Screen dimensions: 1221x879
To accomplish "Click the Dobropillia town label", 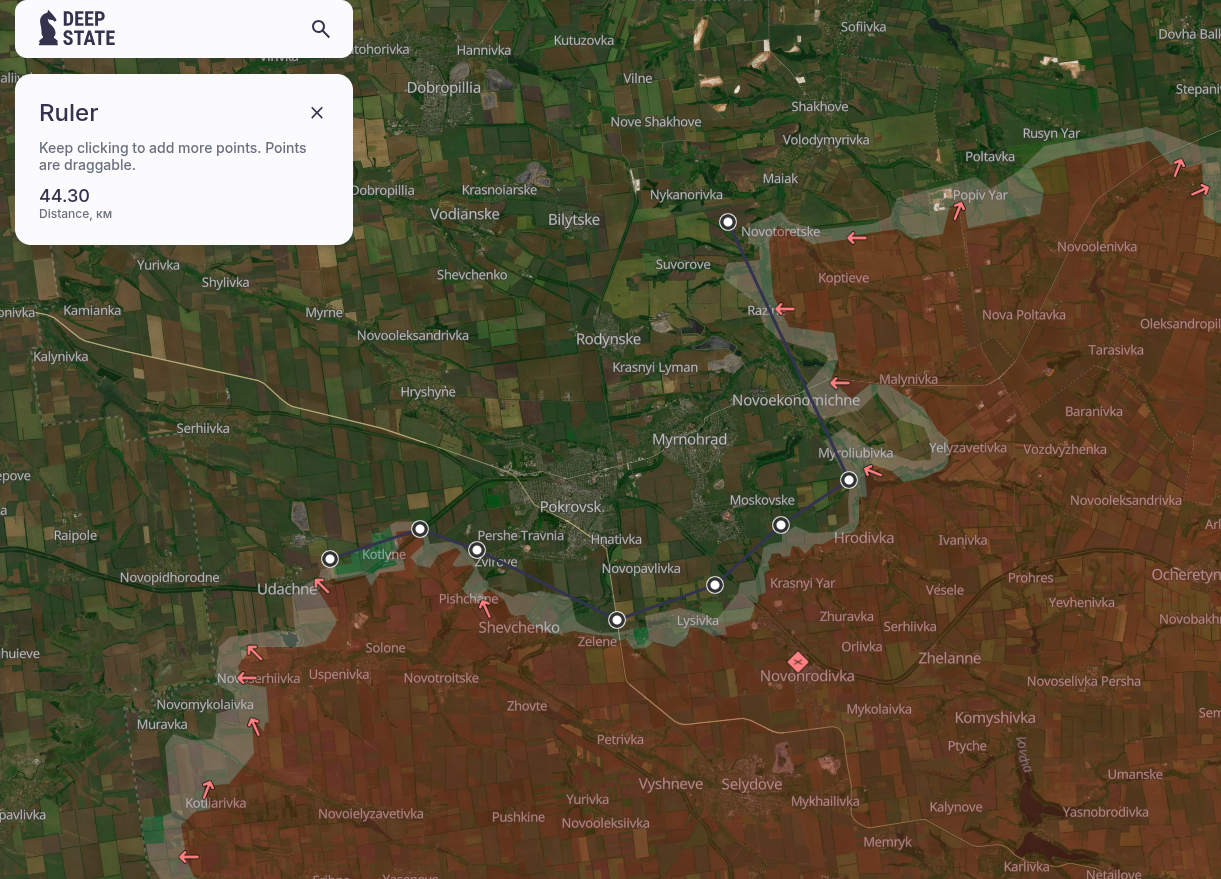I will coord(444,88).
